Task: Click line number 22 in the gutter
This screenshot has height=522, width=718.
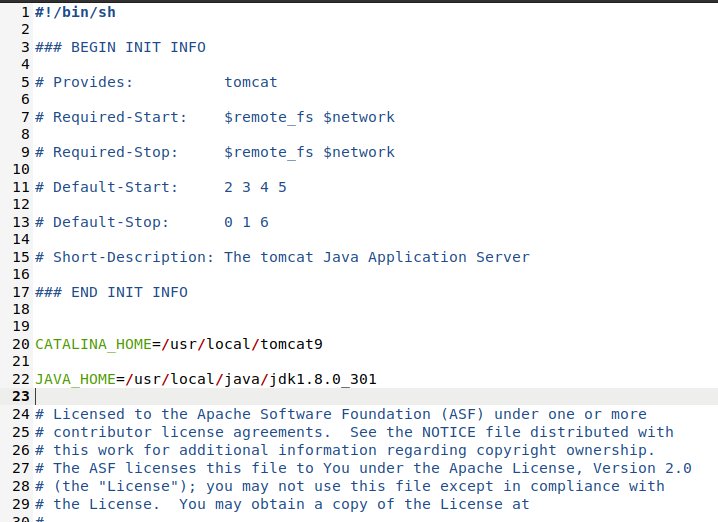Action: pos(21,380)
